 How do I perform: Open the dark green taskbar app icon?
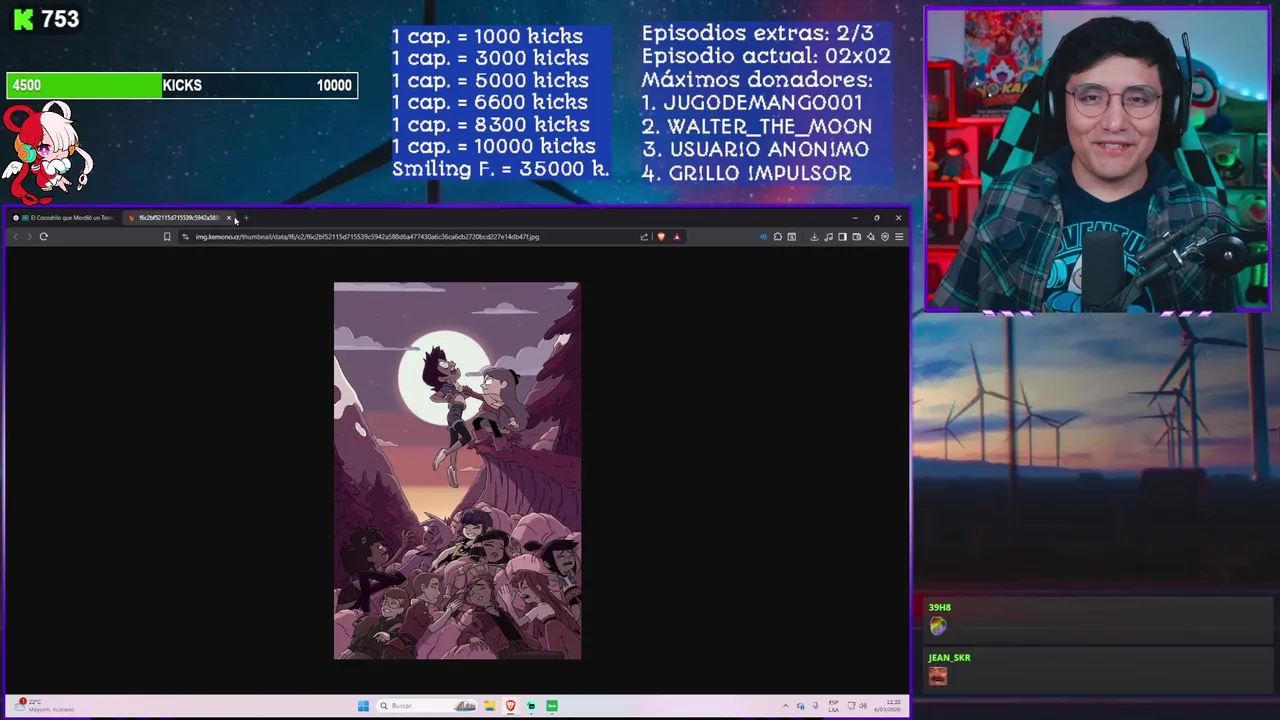click(x=531, y=706)
